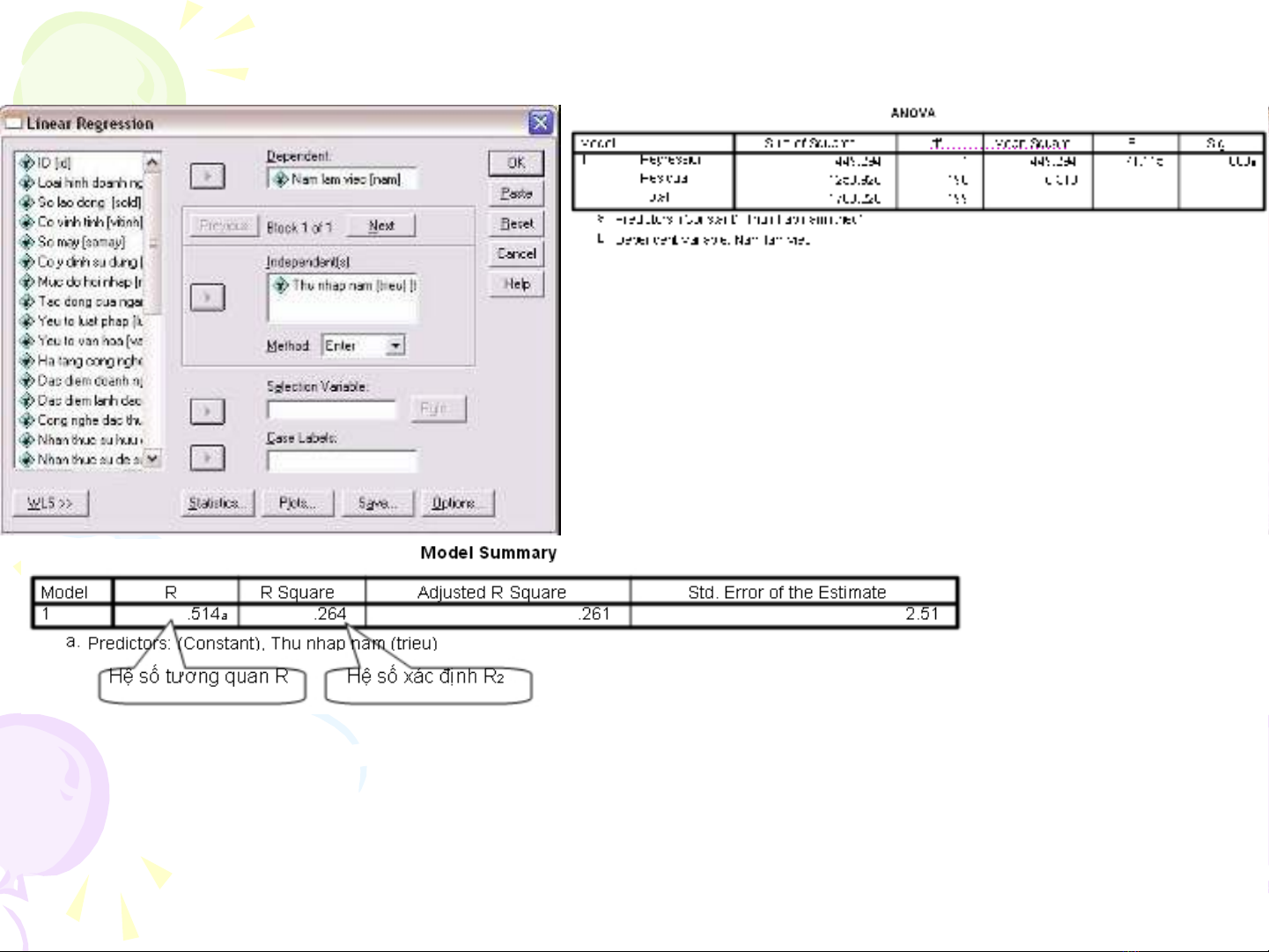Click the Next block button

(x=380, y=226)
